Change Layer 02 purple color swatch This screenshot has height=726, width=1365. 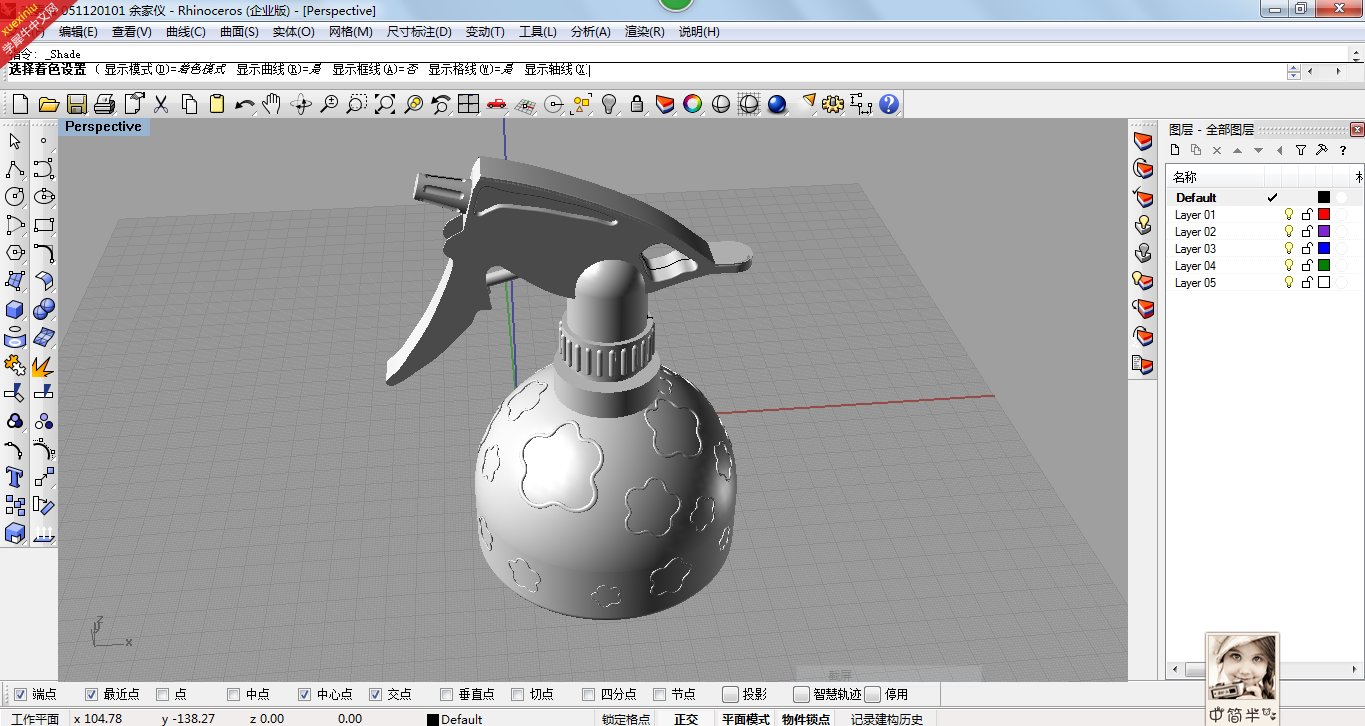coord(1324,231)
